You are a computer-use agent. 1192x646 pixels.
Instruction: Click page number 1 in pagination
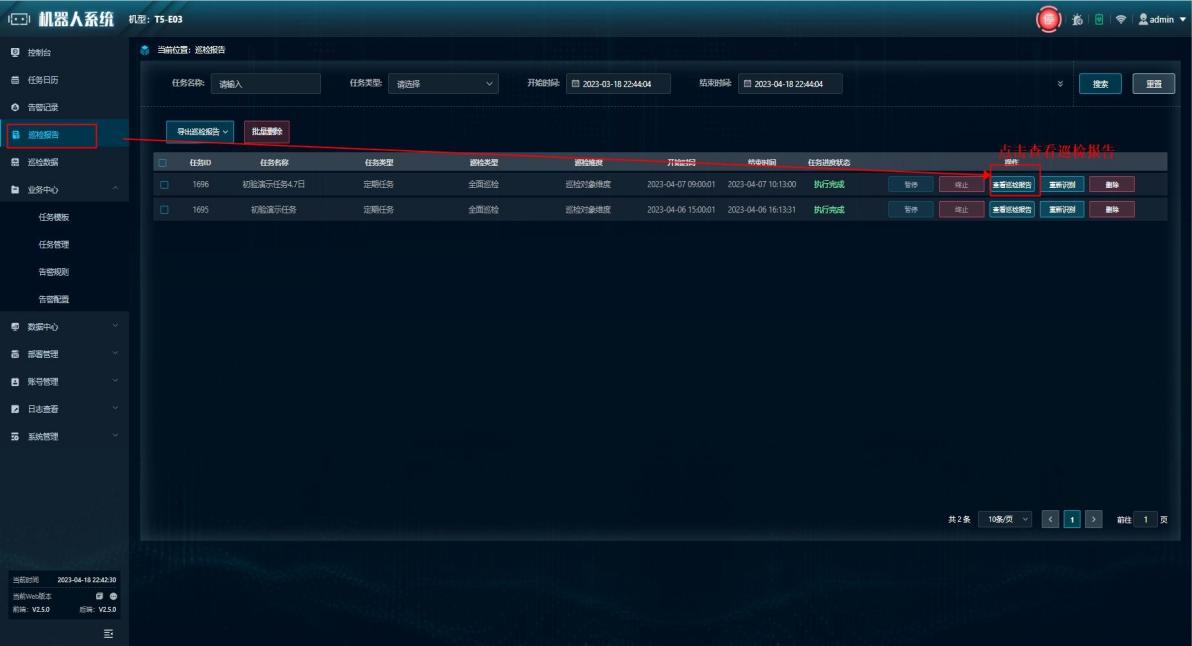point(1072,519)
